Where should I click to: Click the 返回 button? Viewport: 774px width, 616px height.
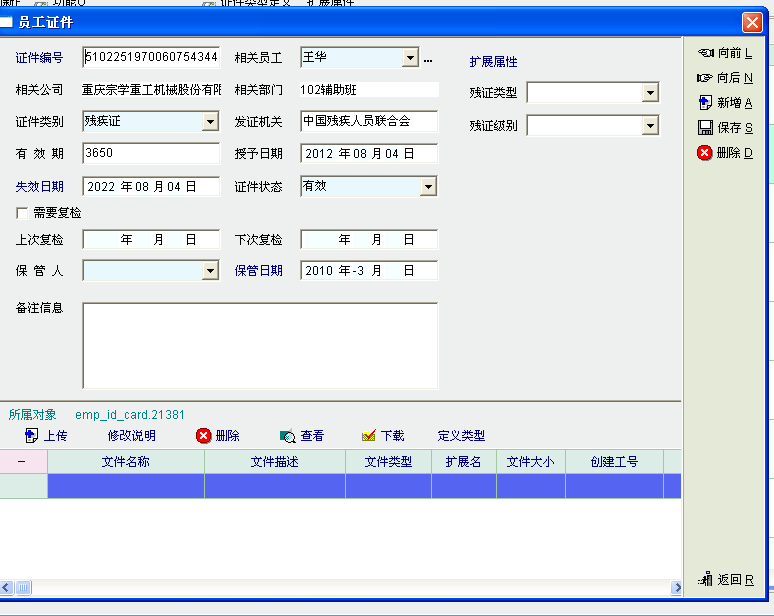coord(727,579)
